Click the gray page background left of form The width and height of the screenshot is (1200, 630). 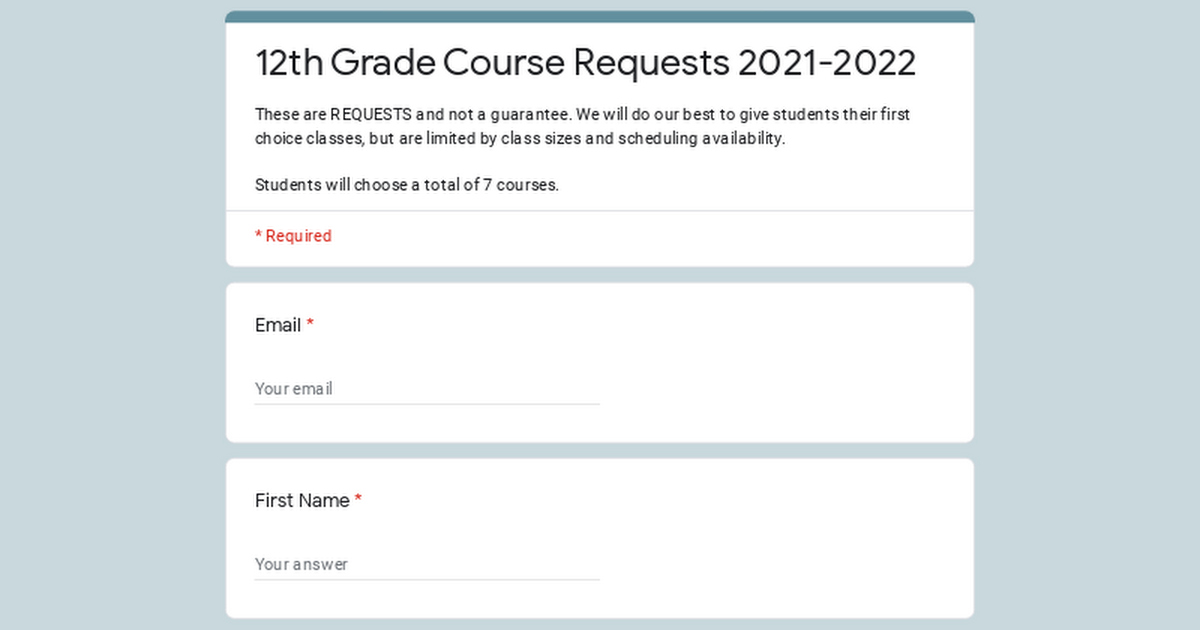coord(112,315)
